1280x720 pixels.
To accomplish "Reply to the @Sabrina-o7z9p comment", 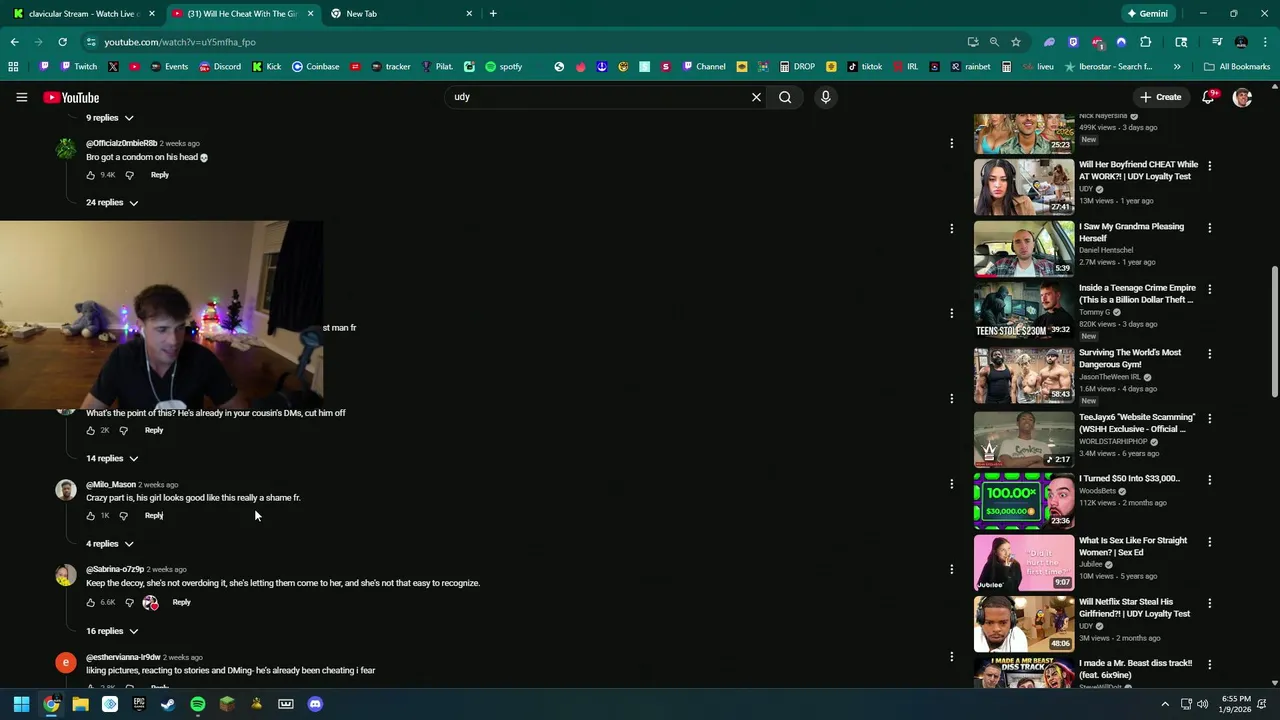I will point(181,602).
